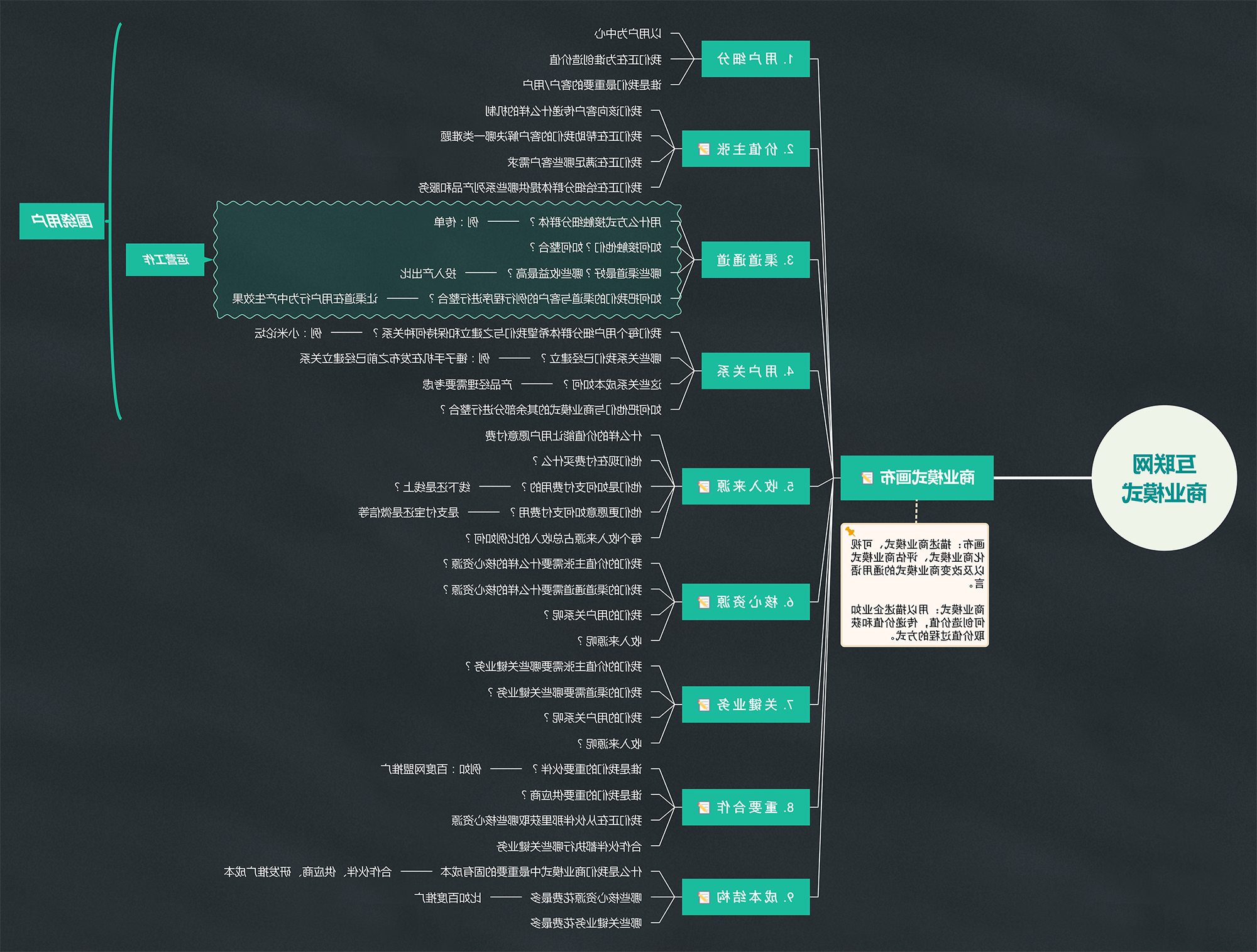The height and width of the screenshot is (952, 1257).
Task: Select subtopic 哪些核心资源花费最多
Action: pos(586,898)
